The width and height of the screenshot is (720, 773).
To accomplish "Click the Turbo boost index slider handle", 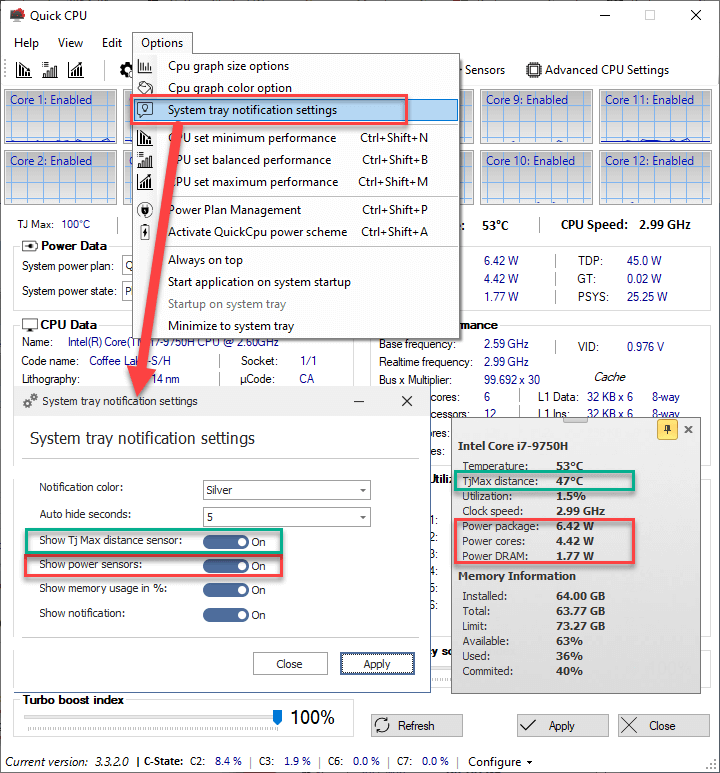I will [278, 717].
